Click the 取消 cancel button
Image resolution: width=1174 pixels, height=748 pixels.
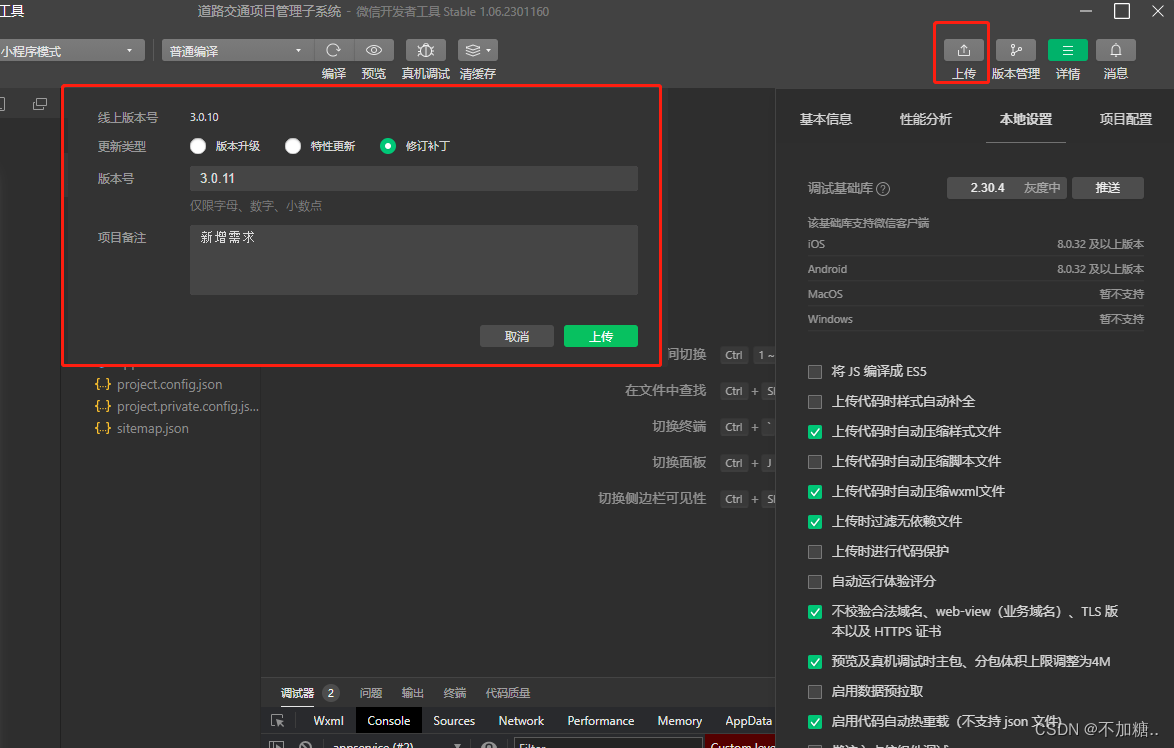516,337
